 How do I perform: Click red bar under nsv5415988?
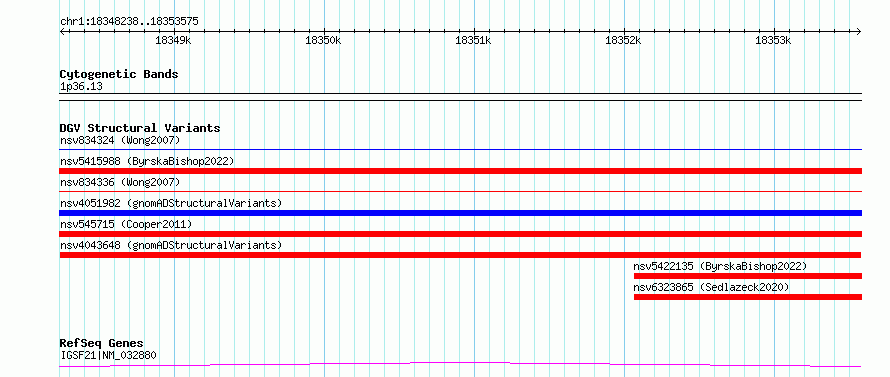(x=460, y=171)
